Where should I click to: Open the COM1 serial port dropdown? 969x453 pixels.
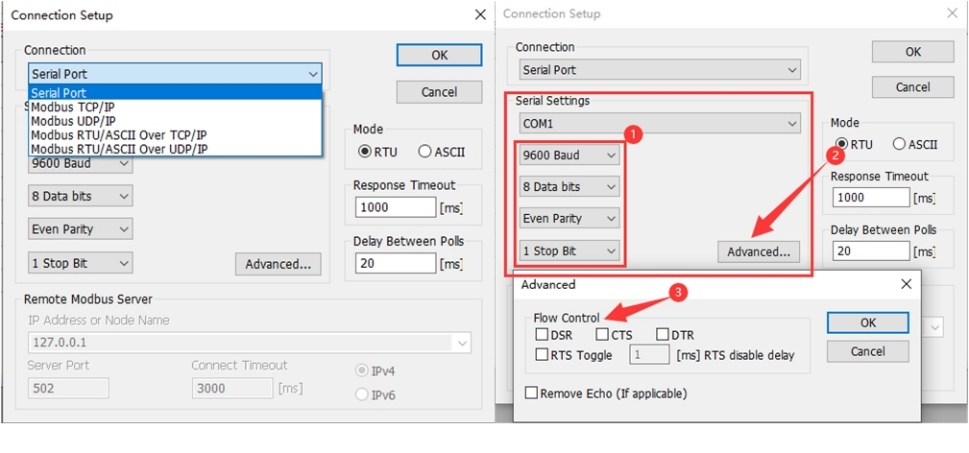coord(660,123)
